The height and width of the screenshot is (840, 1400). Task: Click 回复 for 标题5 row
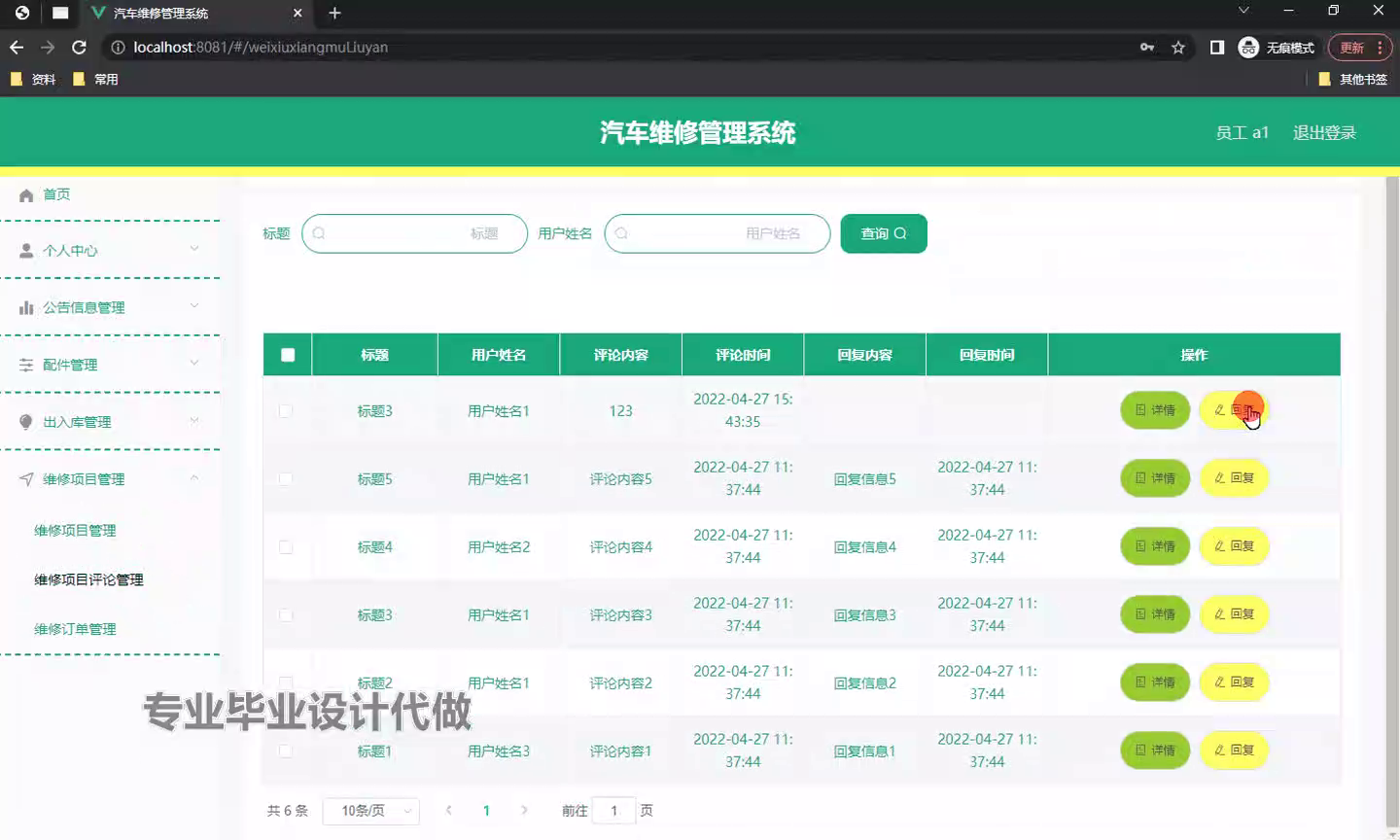pos(1234,478)
